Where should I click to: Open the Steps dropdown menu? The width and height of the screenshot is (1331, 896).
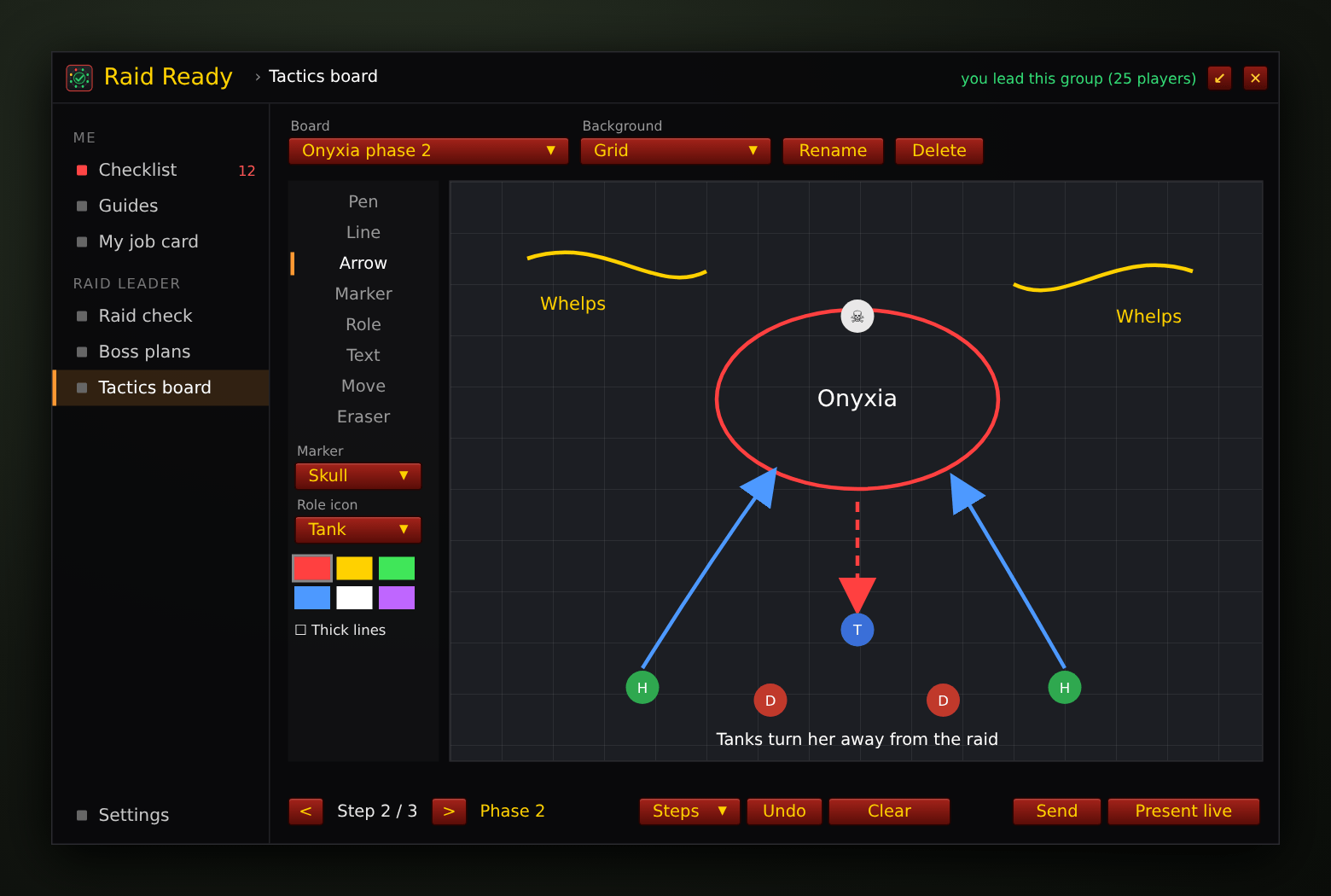(x=689, y=811)
